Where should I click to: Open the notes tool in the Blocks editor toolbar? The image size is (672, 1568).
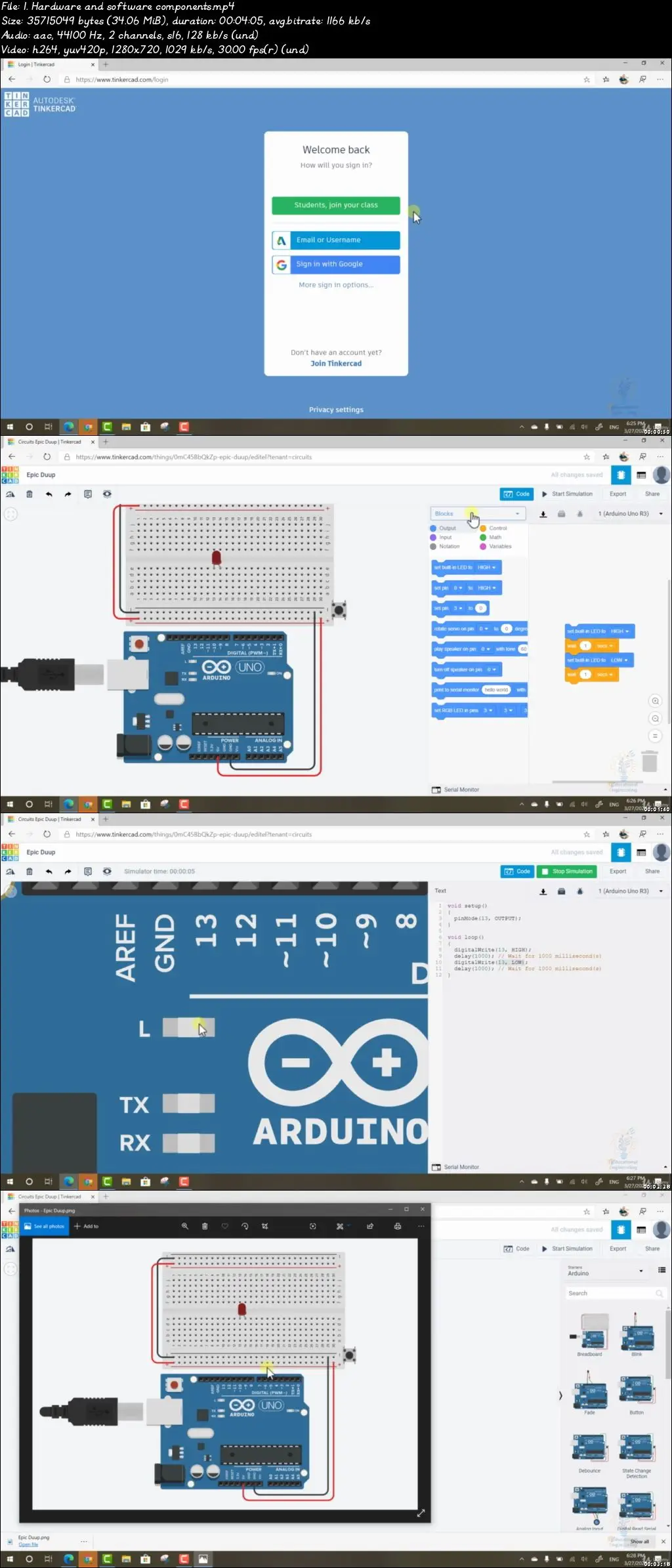(88, 494)
